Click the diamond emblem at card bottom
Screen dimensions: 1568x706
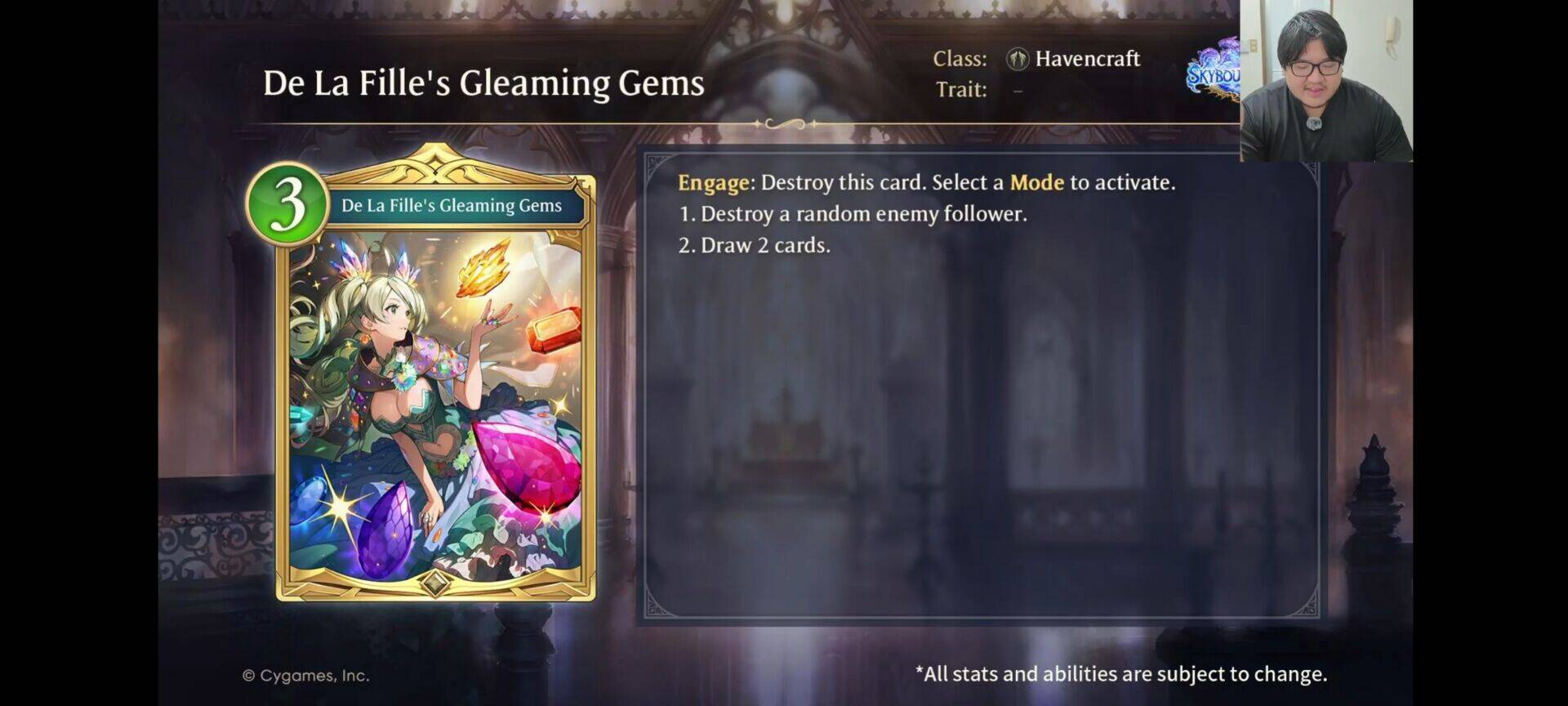pos(435,583)
